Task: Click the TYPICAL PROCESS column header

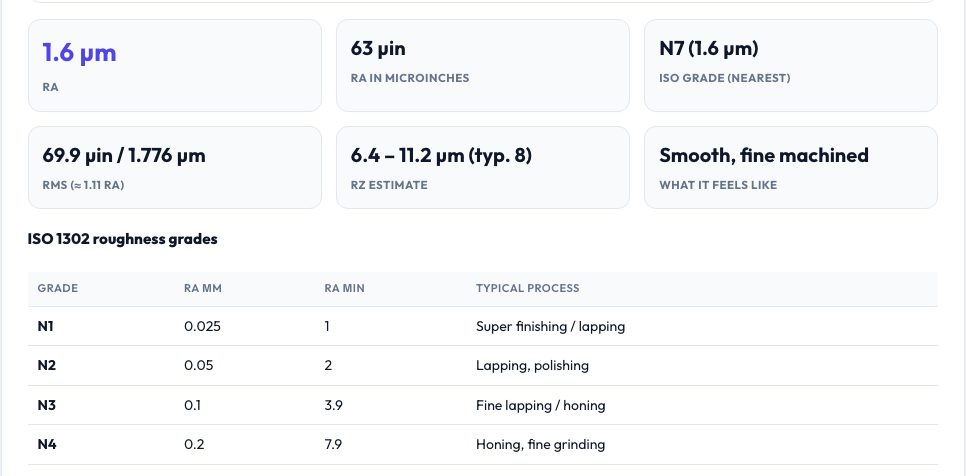Action: point(527,288)
